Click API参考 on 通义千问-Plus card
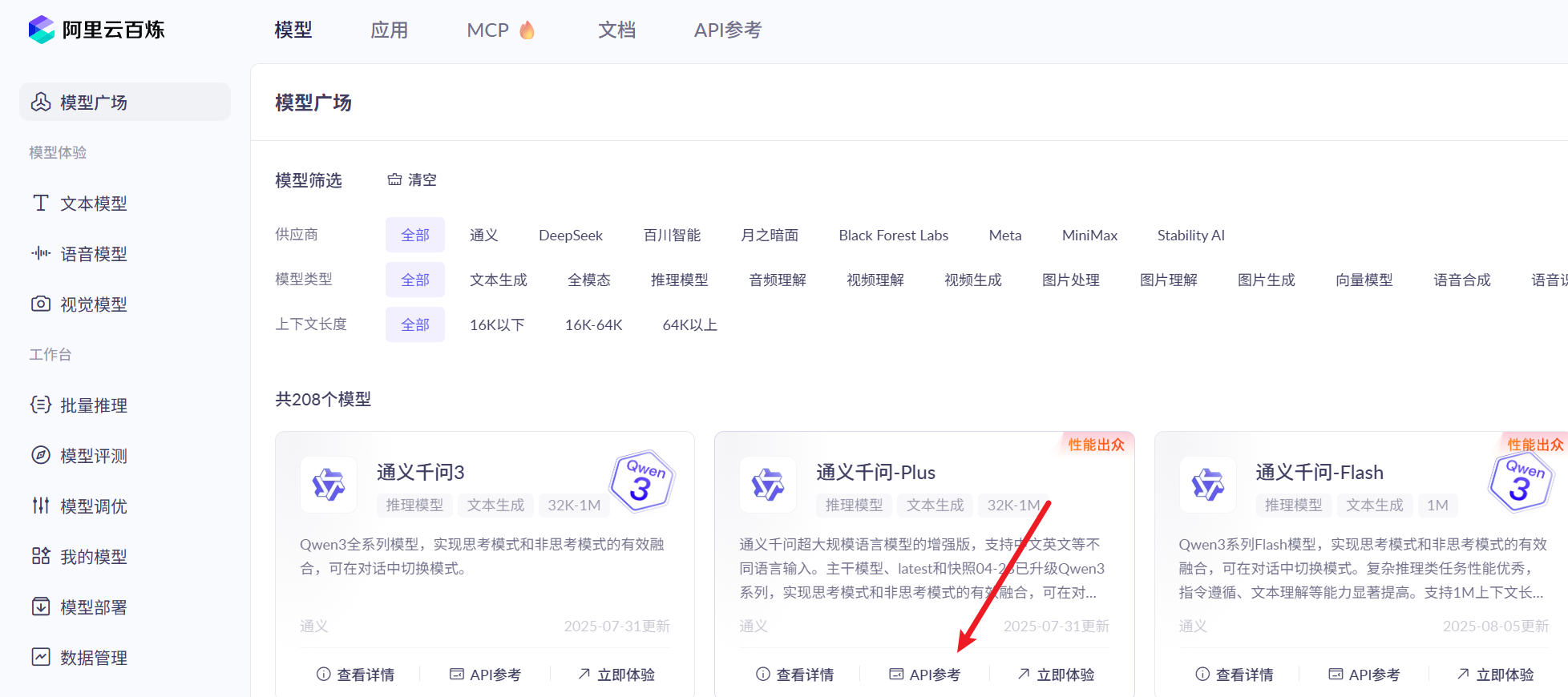 point(925,675)
